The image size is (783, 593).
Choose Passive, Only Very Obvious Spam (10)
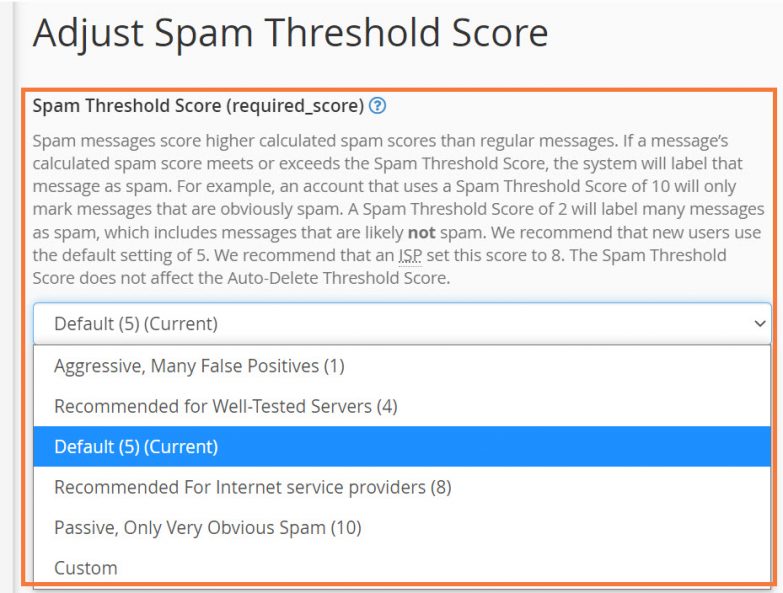pos(208,528)
